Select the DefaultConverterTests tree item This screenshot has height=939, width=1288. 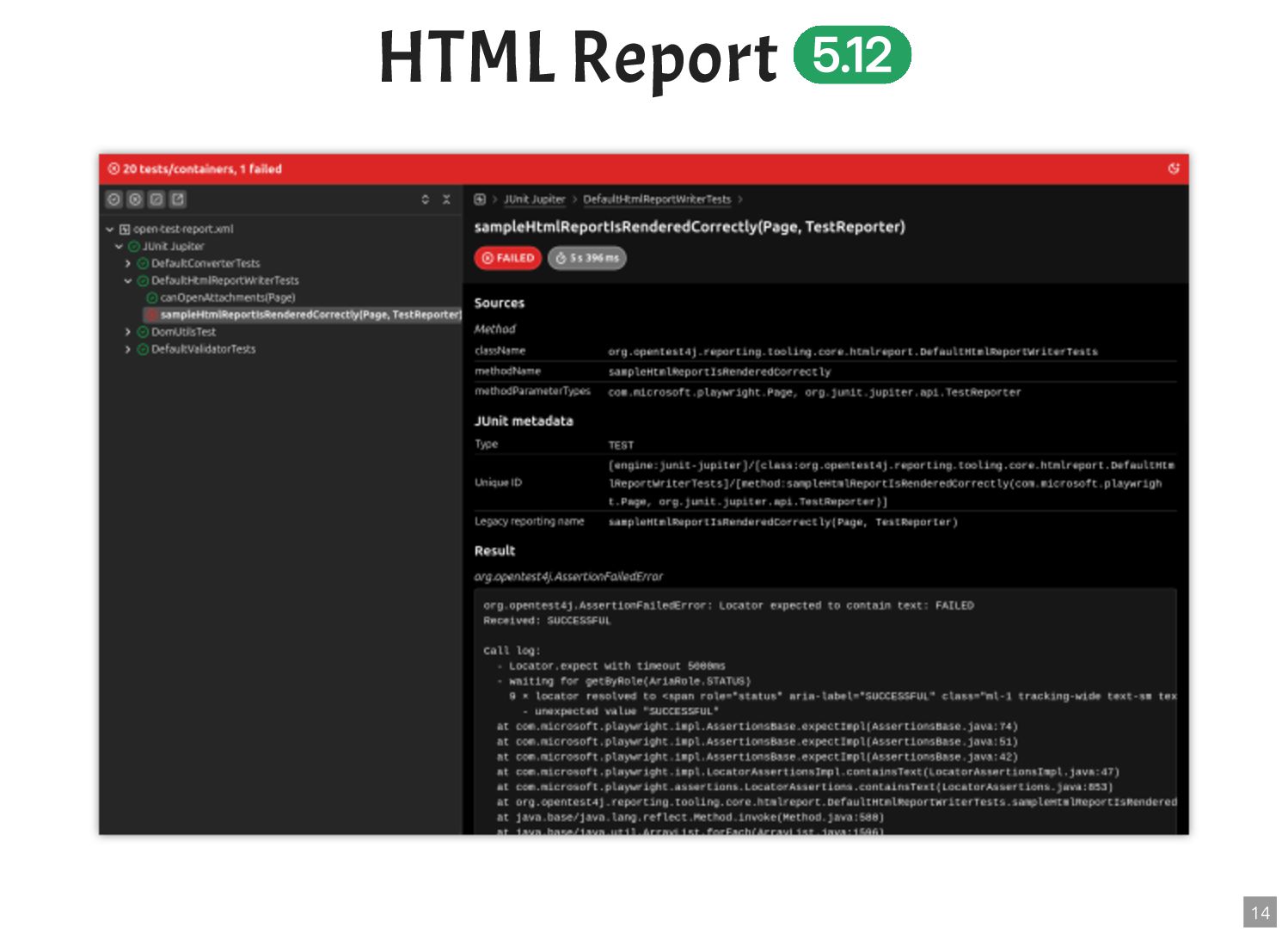205,264
